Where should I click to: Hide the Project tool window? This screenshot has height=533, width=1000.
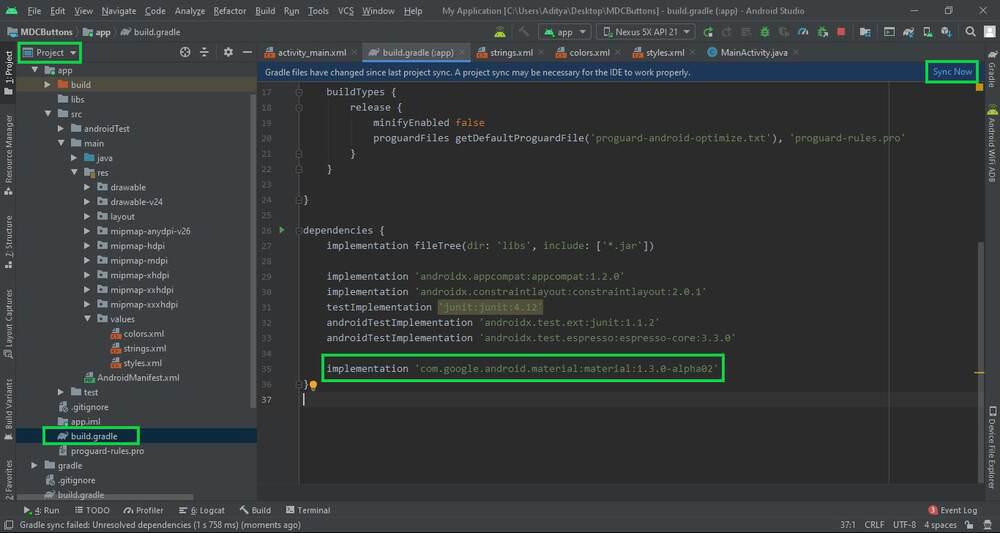pyautogui.click(x=246, y=52)
